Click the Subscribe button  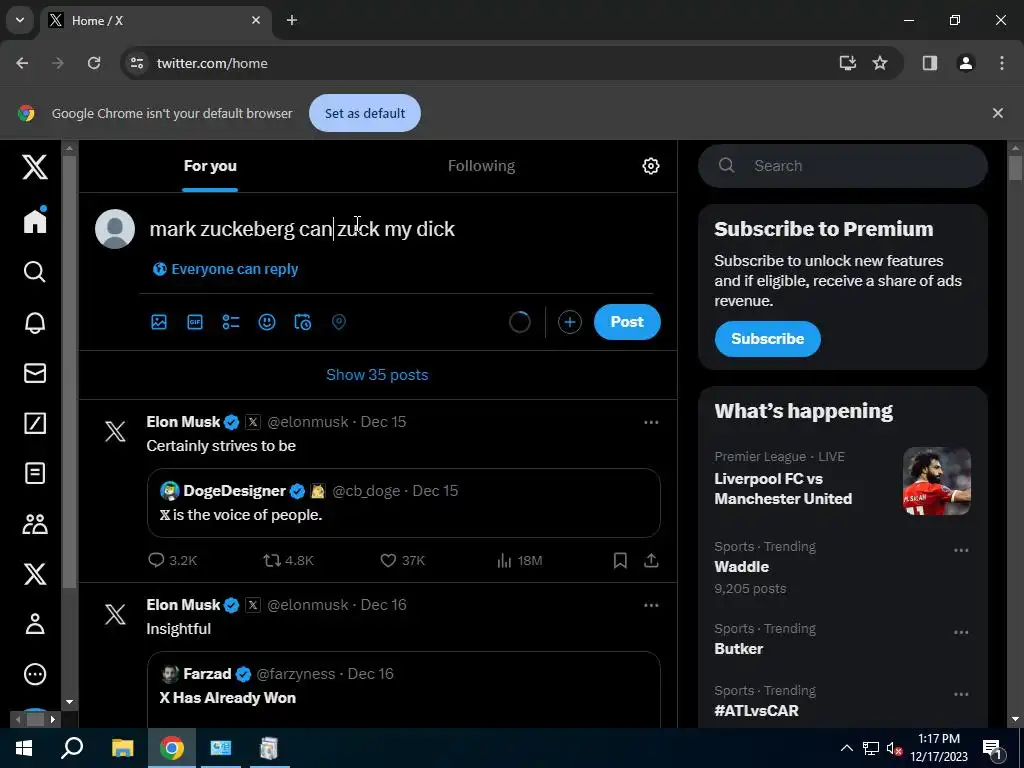coord(767,339)
